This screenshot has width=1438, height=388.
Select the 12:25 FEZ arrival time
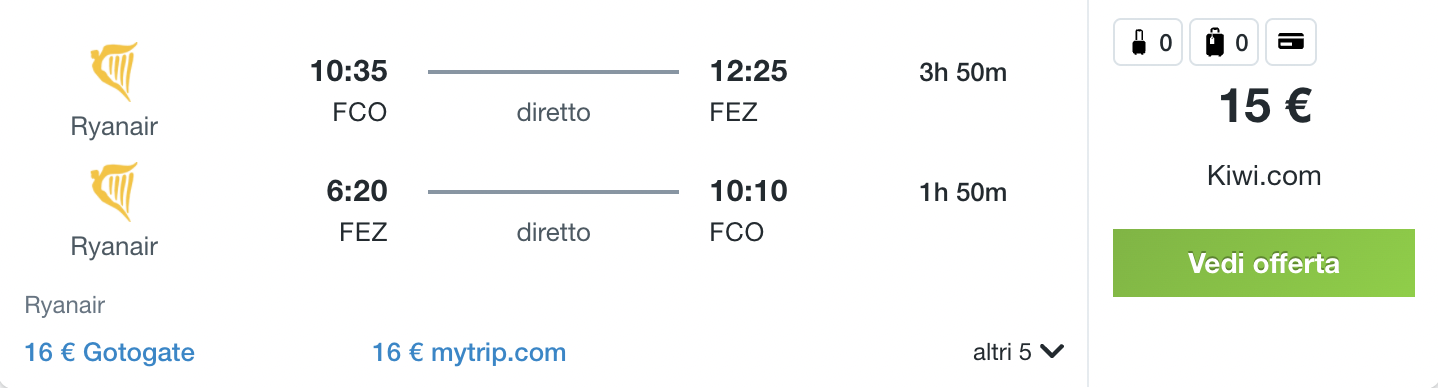[x=748, y=71]
